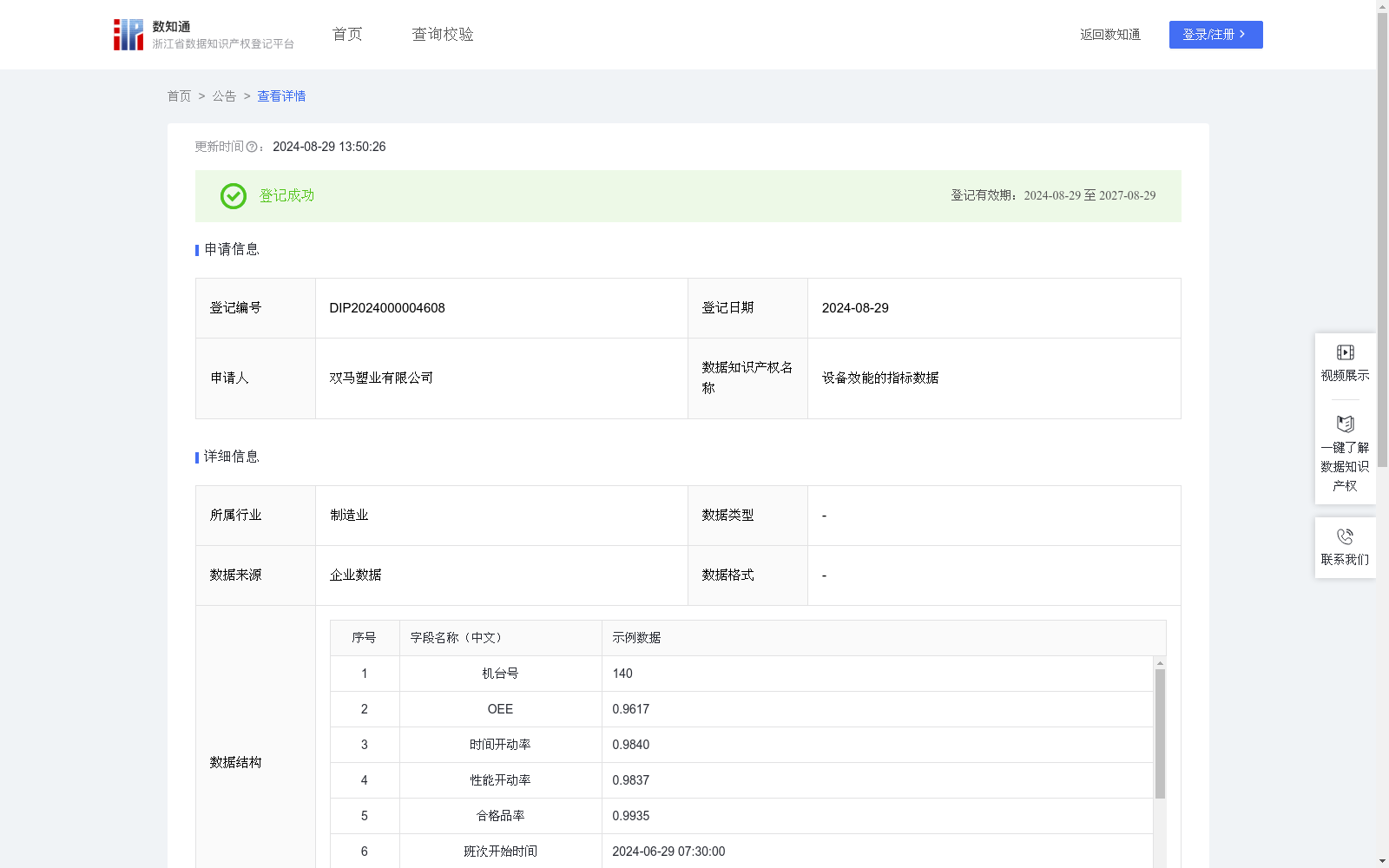1389x868 pixels.
Task: Go to 公告 in the breadcrumb
Action: tap(224, 96)
